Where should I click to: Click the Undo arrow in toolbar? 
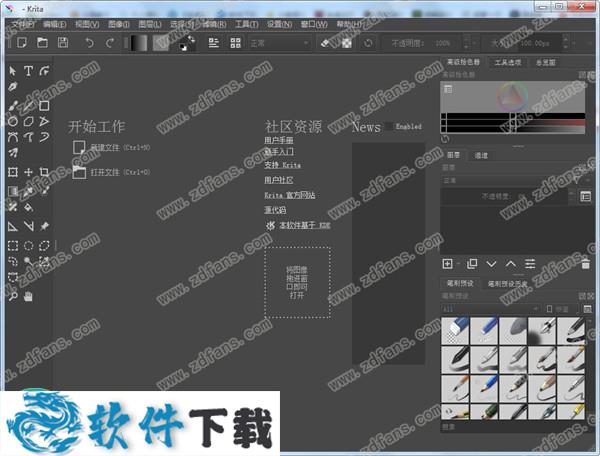(x=90, y=42)
